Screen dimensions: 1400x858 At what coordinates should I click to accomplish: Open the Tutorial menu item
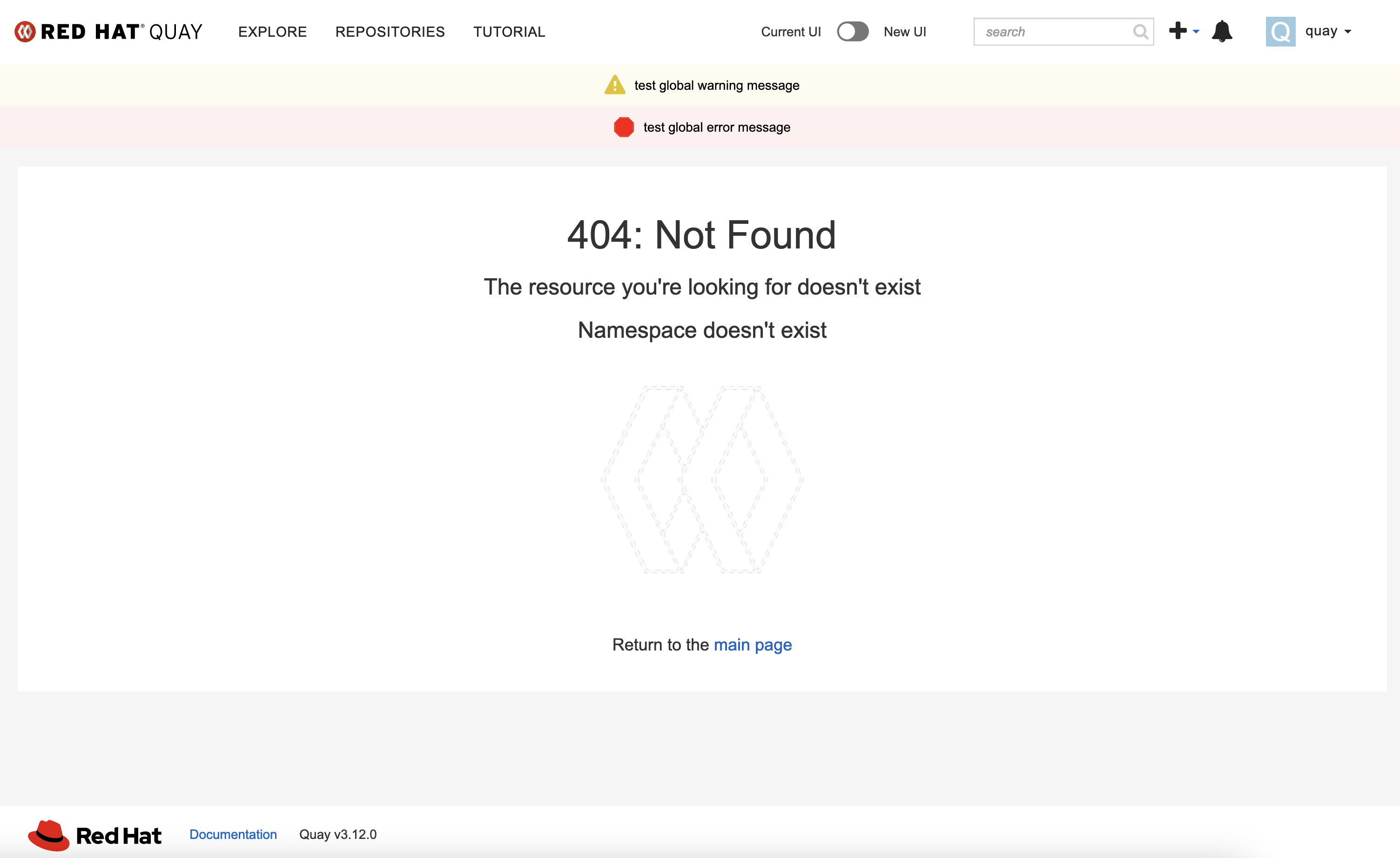(x=509, y=32)
